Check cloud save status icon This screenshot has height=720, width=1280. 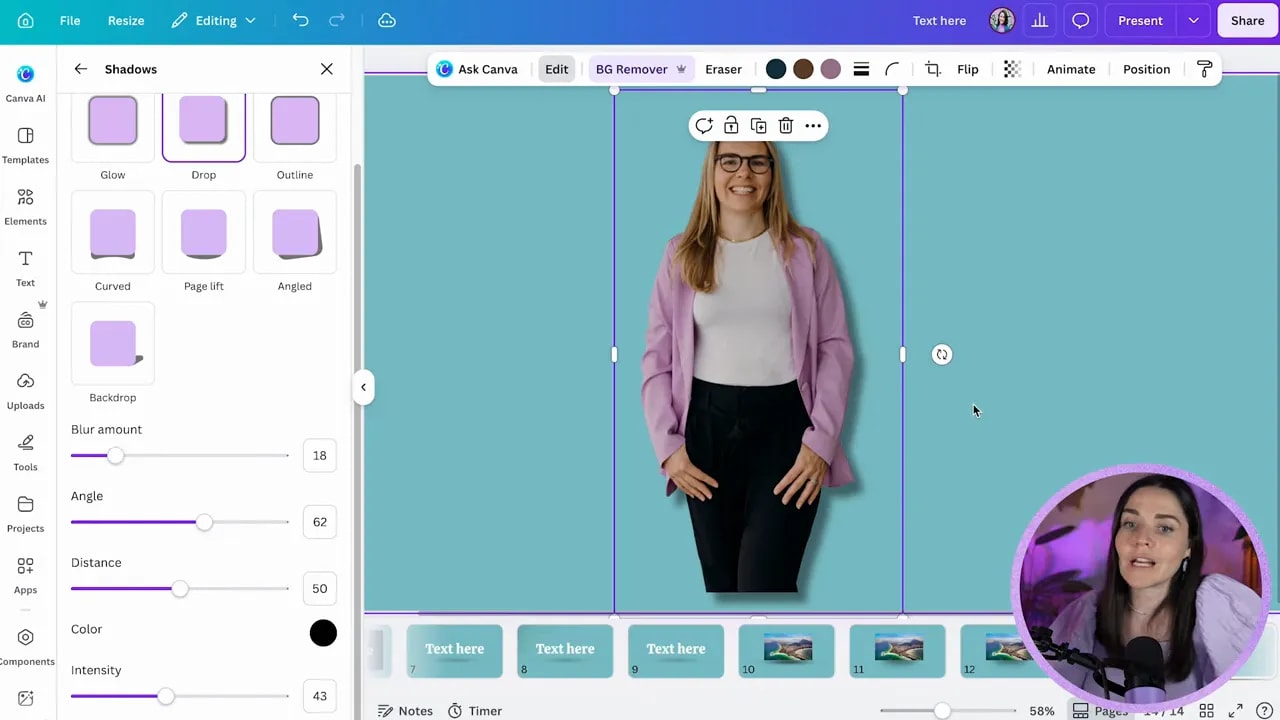387,20
